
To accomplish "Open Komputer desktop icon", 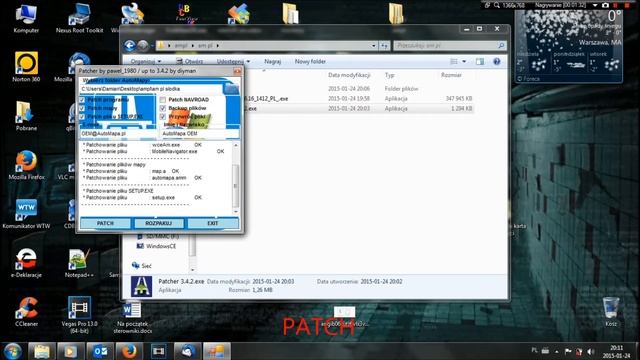I will point(26,18).
